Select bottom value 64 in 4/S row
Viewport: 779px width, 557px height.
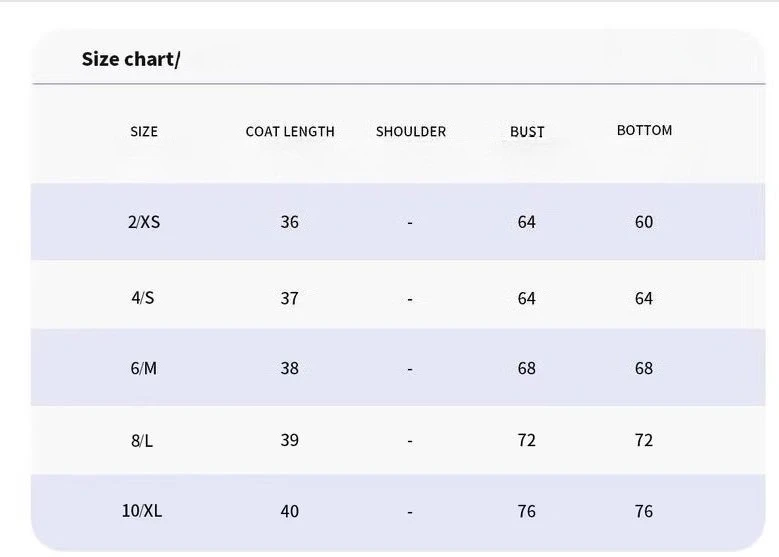(644, 298)
